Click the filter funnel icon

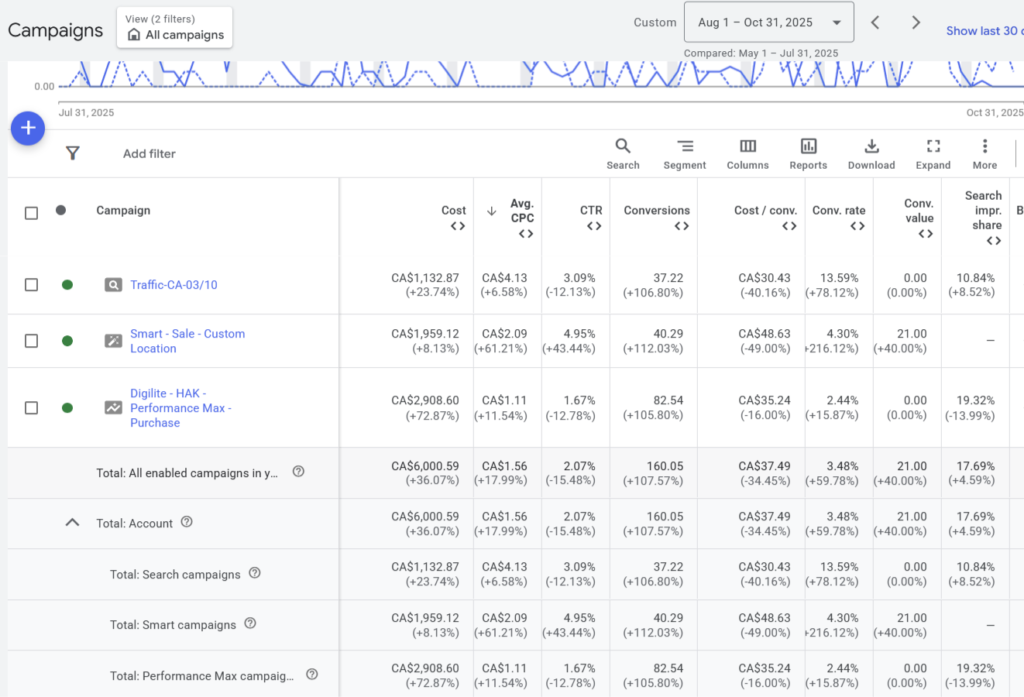72,153
